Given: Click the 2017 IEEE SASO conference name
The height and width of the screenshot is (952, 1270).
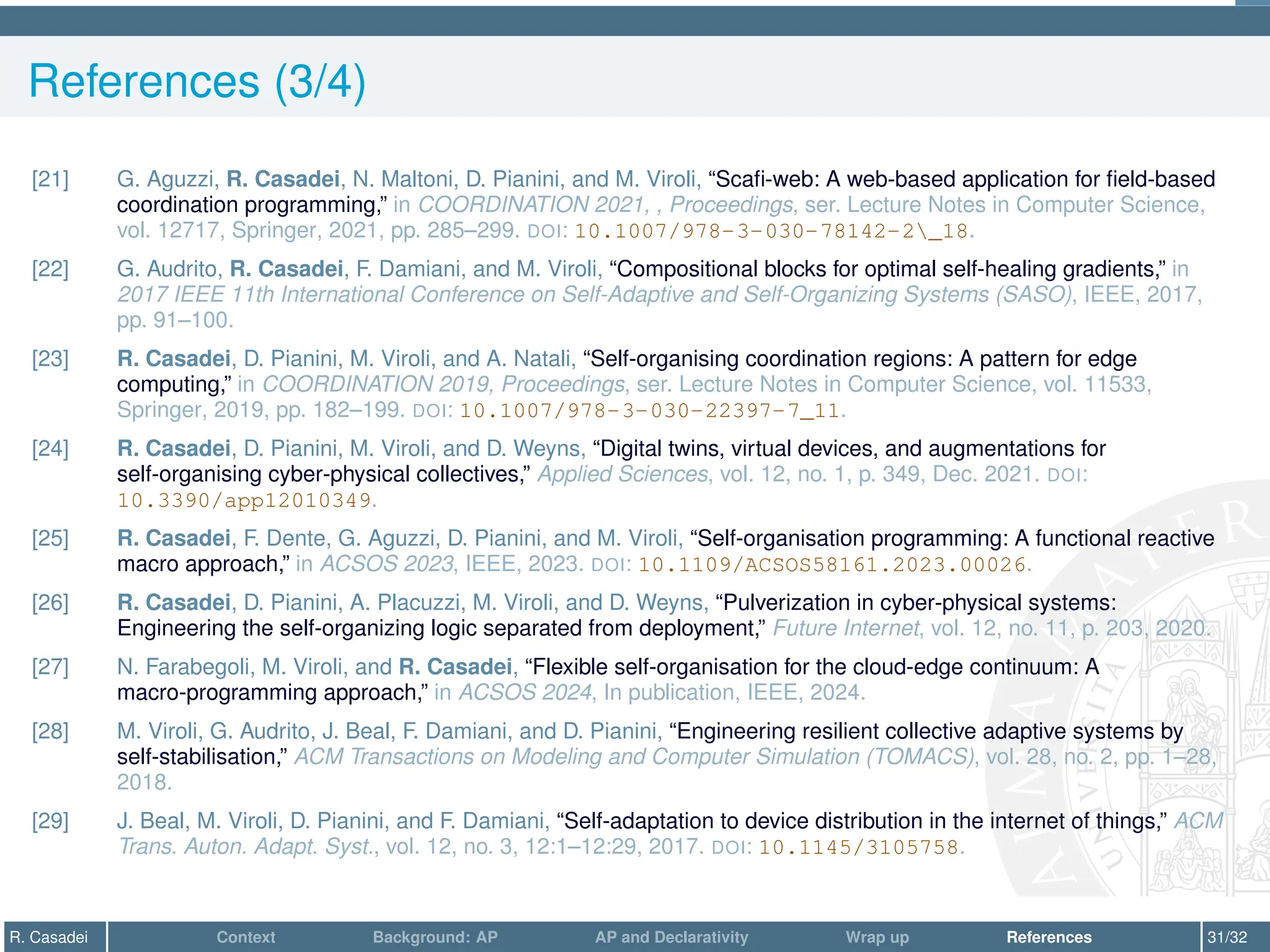Looking at the screenshot, I should (595, 294).
